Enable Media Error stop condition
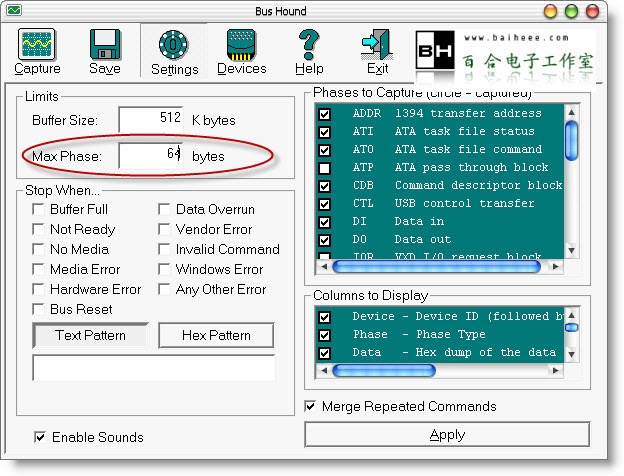 coord(38,269)
